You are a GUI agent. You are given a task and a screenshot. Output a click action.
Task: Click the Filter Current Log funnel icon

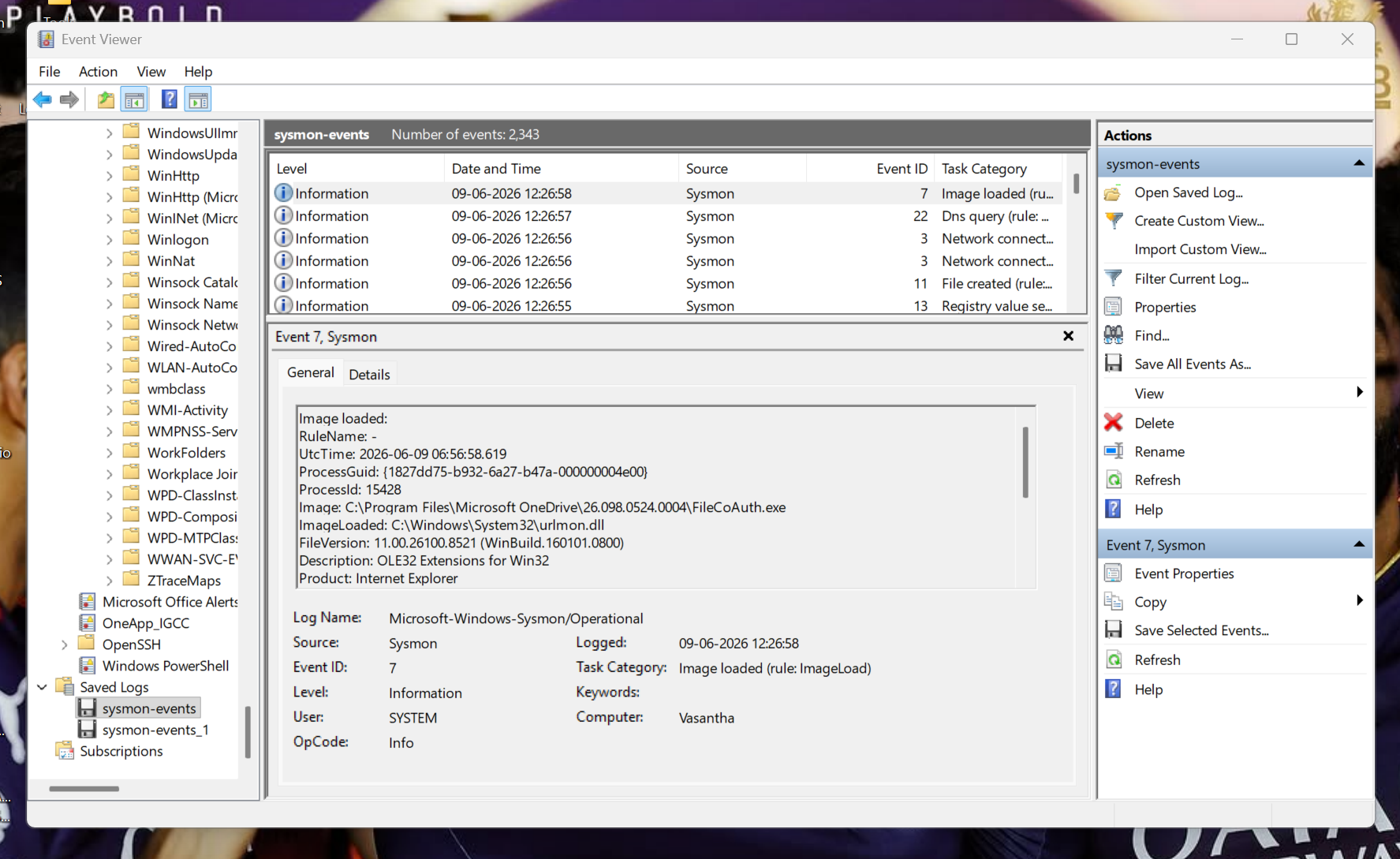coord(1114,278)
